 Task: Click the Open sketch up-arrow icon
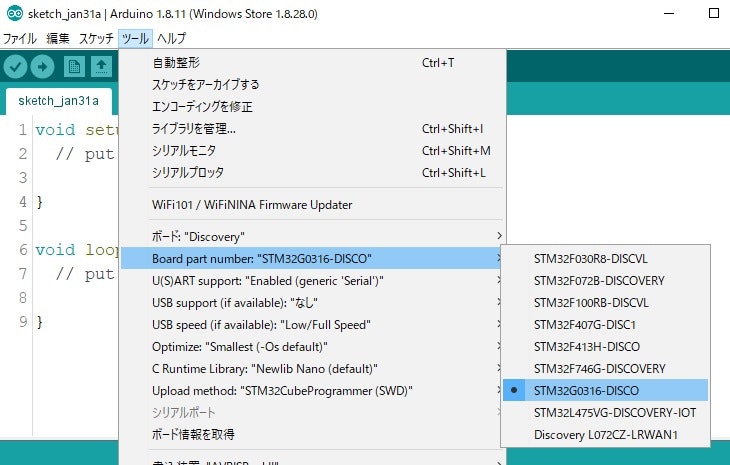(x=101, y=67)
